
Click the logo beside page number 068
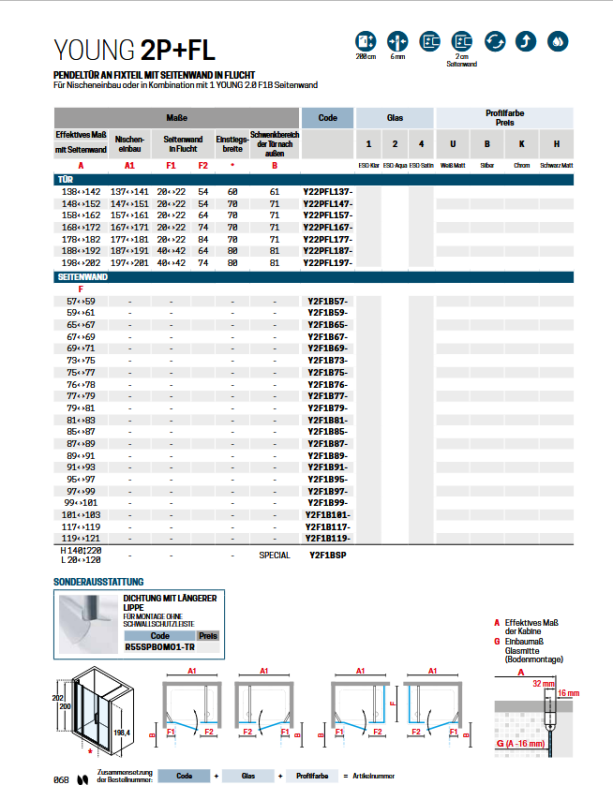tap(82, 780)
